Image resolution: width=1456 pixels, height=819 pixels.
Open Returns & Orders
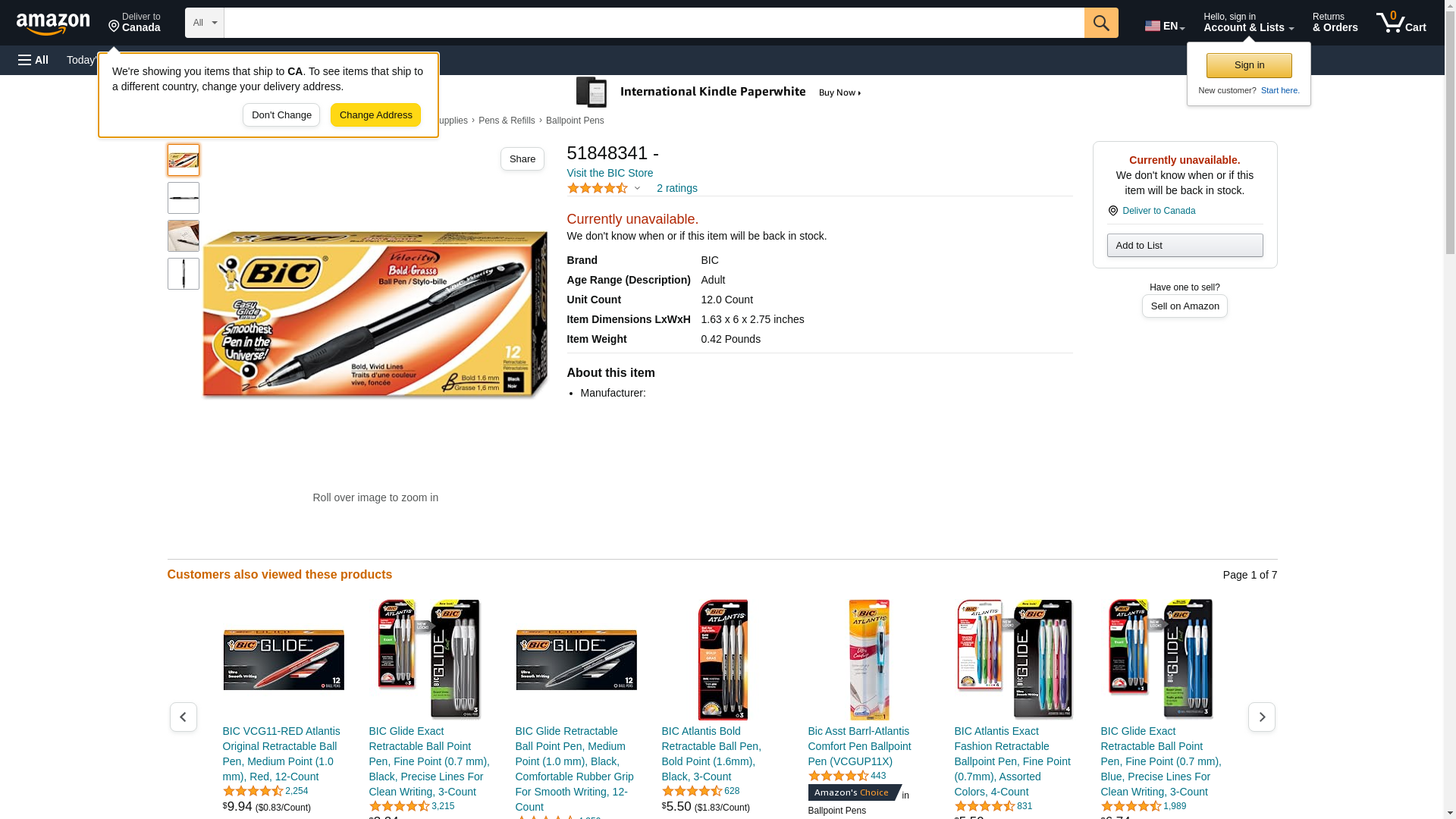tap(1335, 23)
